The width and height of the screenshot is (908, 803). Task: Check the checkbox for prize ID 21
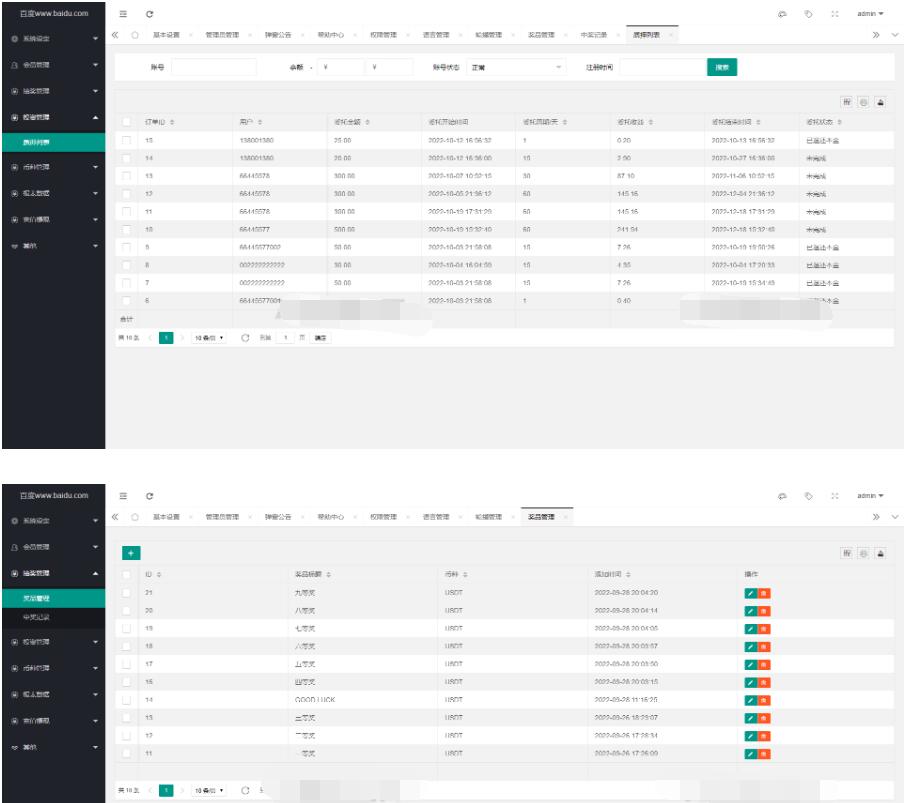(126, 593)
